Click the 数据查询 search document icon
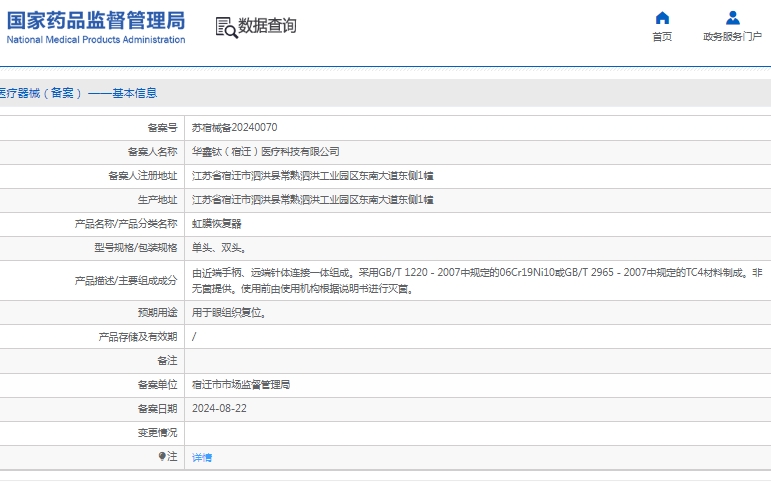 [x=226, y=28]
